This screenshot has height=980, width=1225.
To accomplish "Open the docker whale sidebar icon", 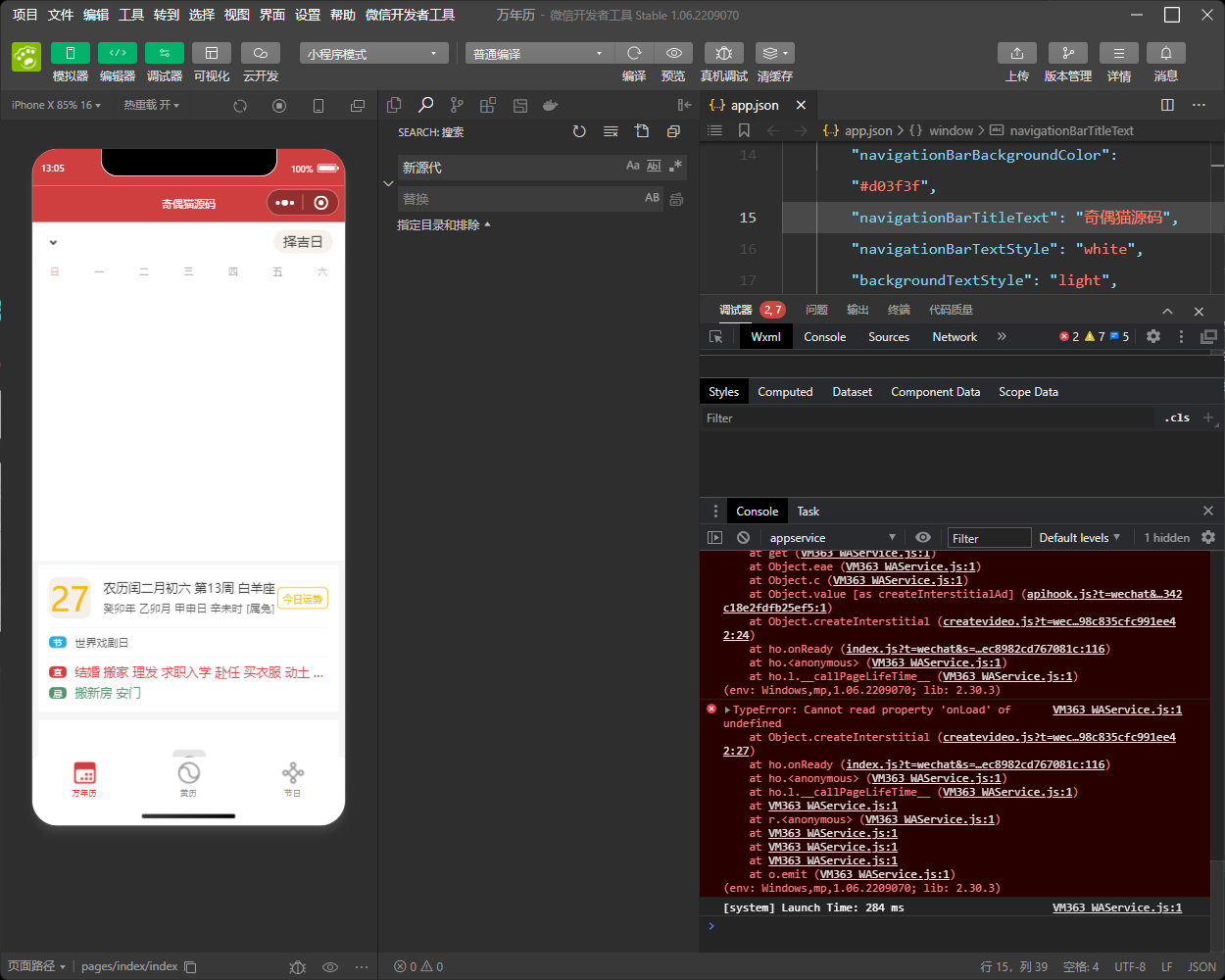I will tap(551, 105).
